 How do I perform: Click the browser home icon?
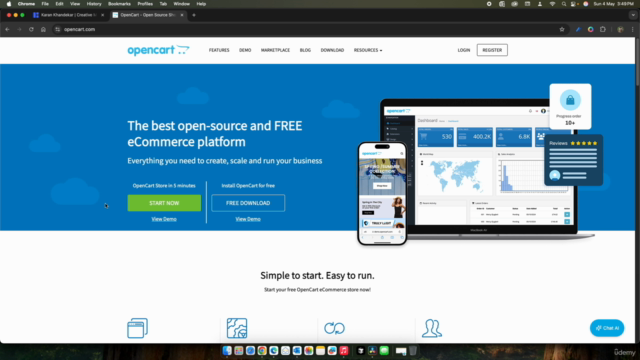43,29
